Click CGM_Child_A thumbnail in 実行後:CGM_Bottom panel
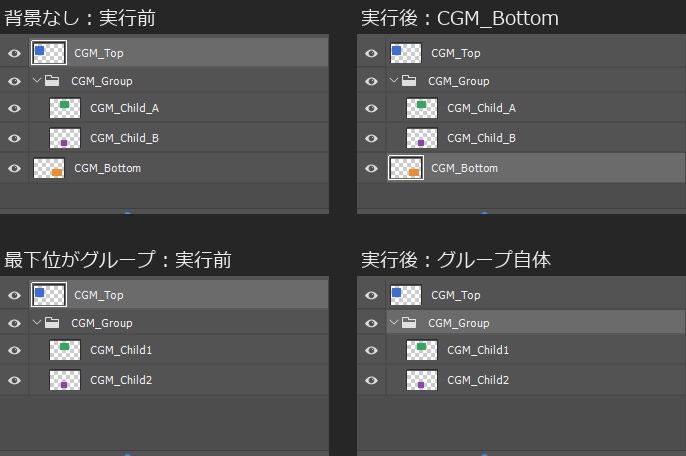 pos(422,108)
